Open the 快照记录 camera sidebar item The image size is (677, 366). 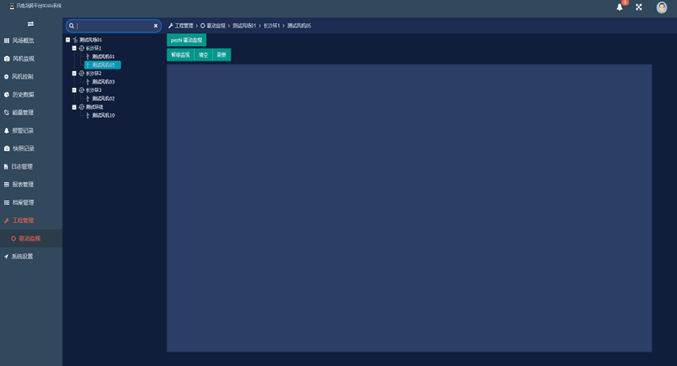(19, 148)
